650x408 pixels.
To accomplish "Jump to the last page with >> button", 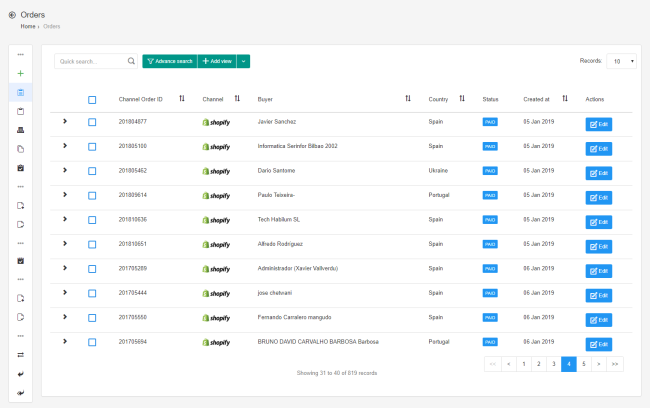I will point(615,365).
